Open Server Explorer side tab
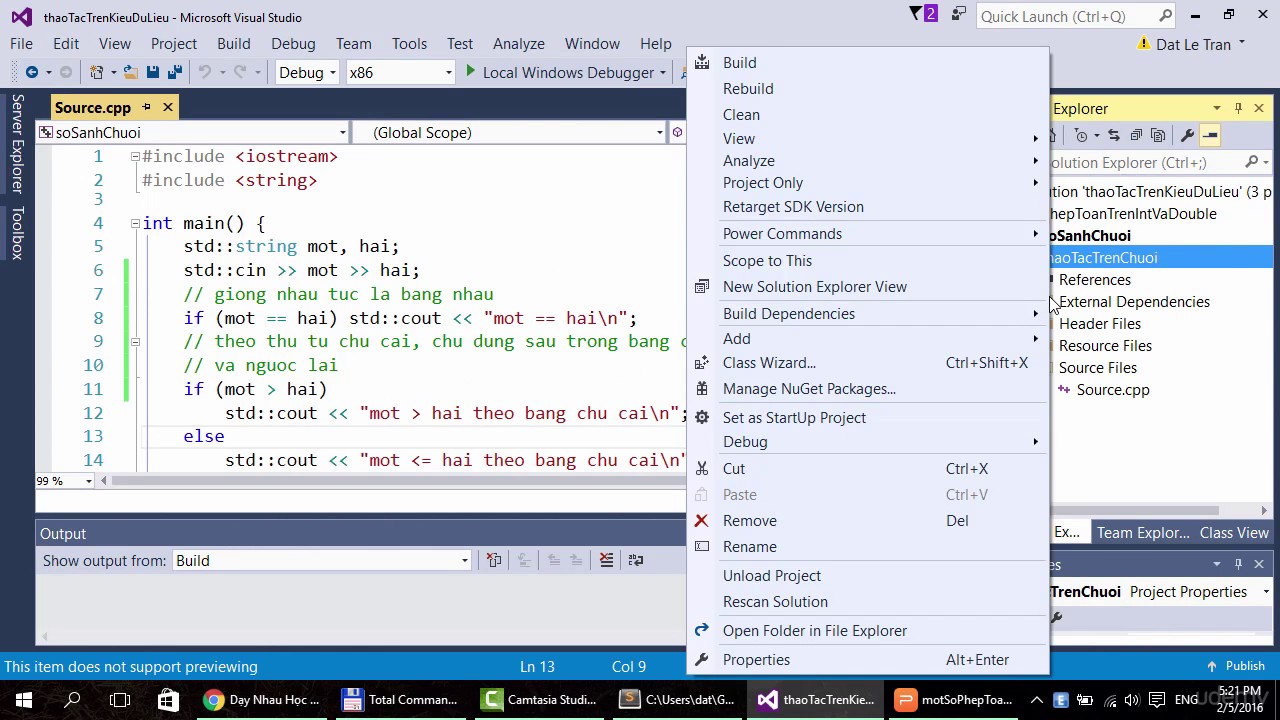This screenshot has height=720, width=1280. (17, 144)
